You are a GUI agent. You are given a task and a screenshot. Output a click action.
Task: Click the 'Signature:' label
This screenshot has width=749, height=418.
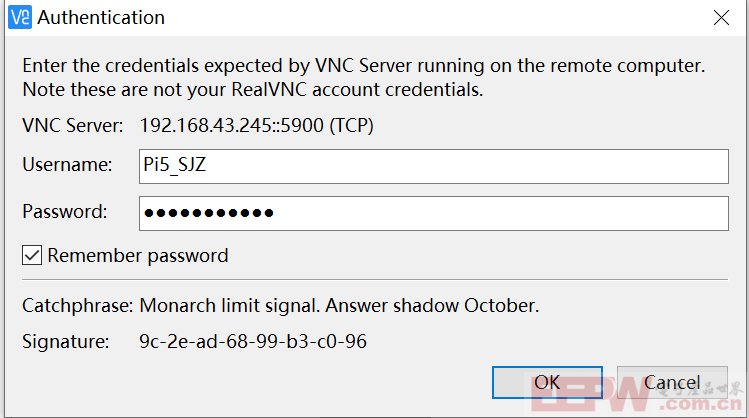click(x=65, y=341)
